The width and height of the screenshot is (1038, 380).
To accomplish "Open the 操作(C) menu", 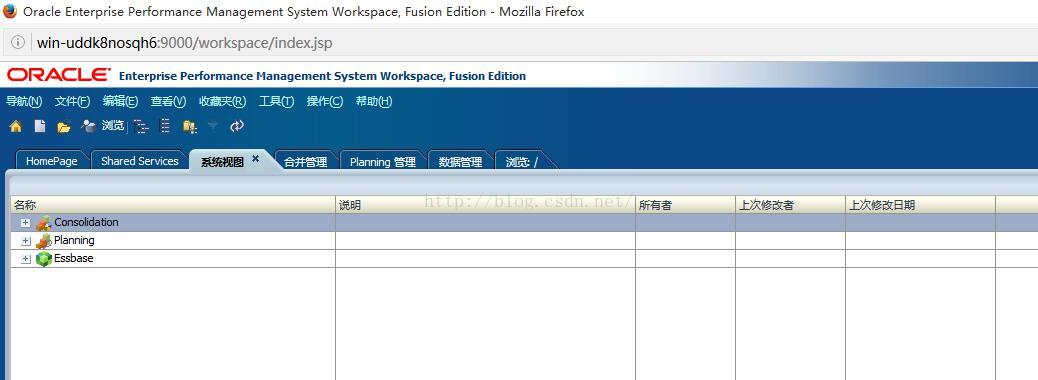I will click(x=325, y=101).
